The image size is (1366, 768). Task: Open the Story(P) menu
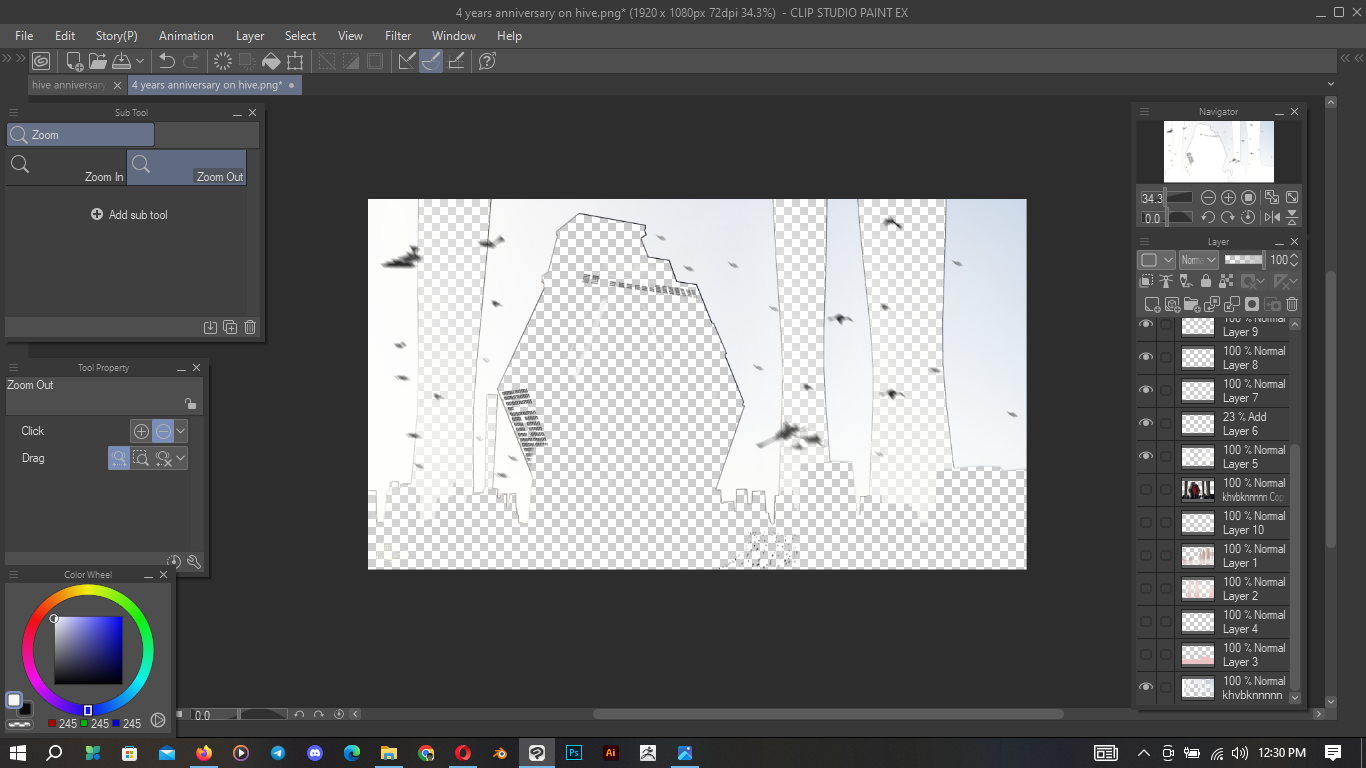[117, 36]
